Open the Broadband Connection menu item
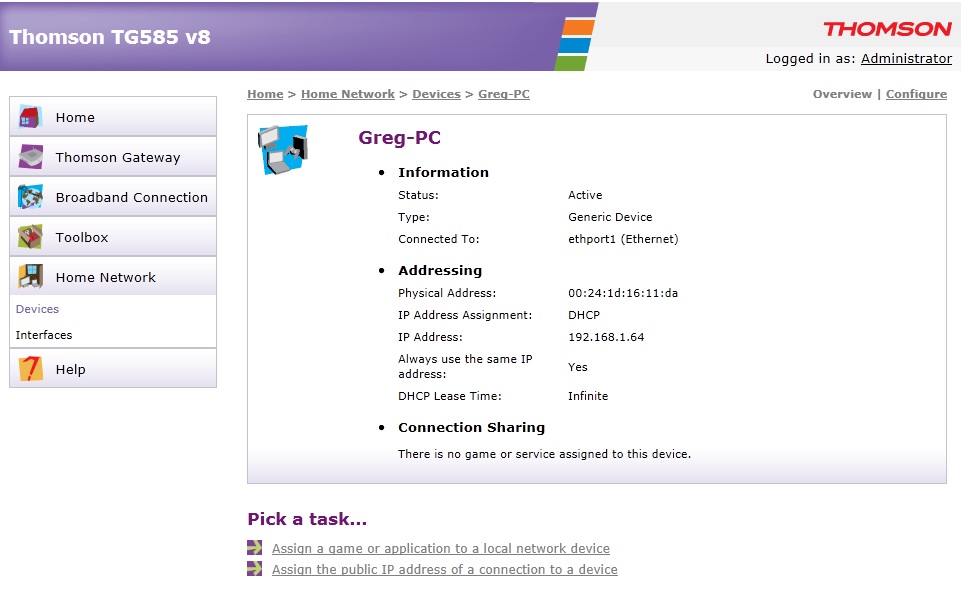 tap(113, 197)
